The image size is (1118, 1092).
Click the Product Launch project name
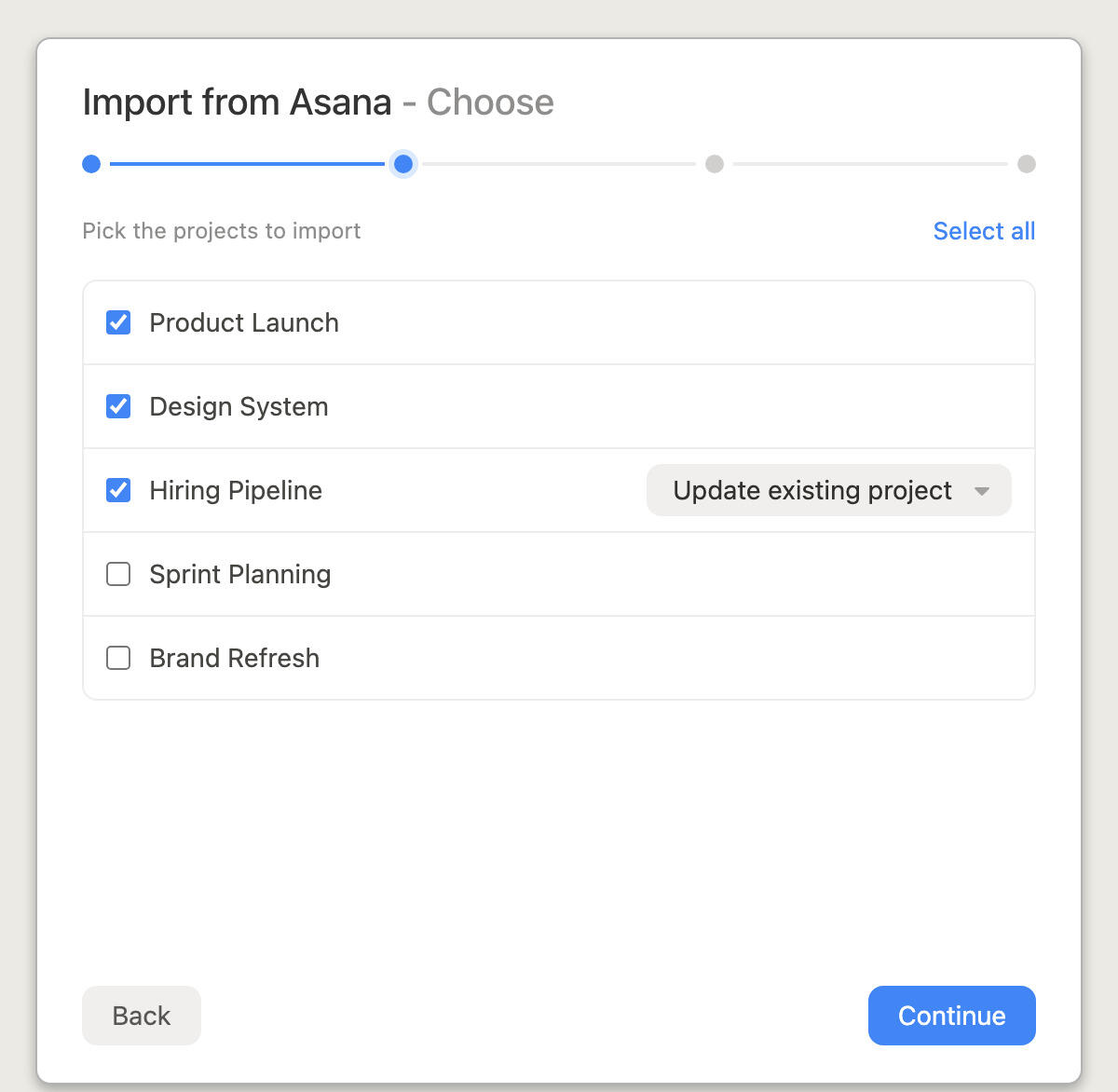(244, 322)
